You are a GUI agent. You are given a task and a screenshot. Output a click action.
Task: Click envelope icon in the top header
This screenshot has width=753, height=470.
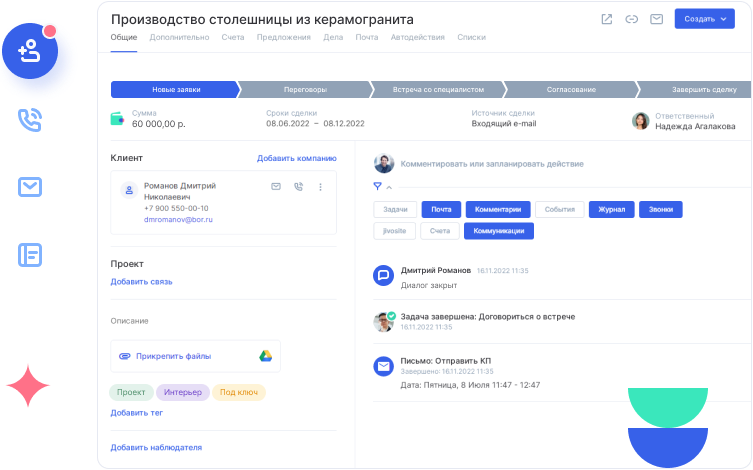[x=657, y=18]
